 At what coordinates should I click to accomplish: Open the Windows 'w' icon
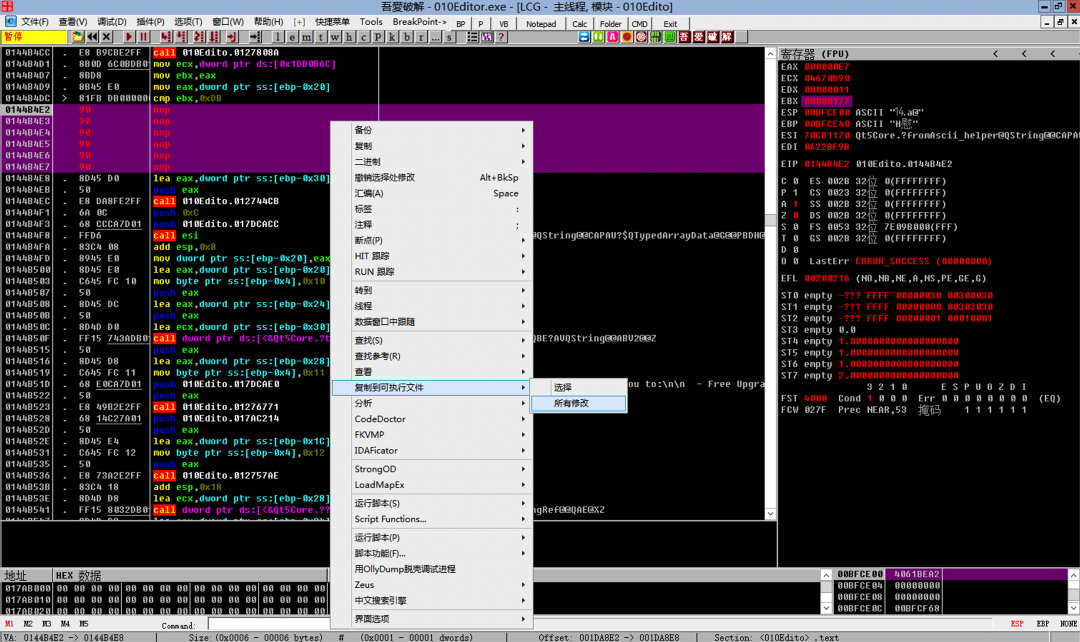tap(335, 37)
